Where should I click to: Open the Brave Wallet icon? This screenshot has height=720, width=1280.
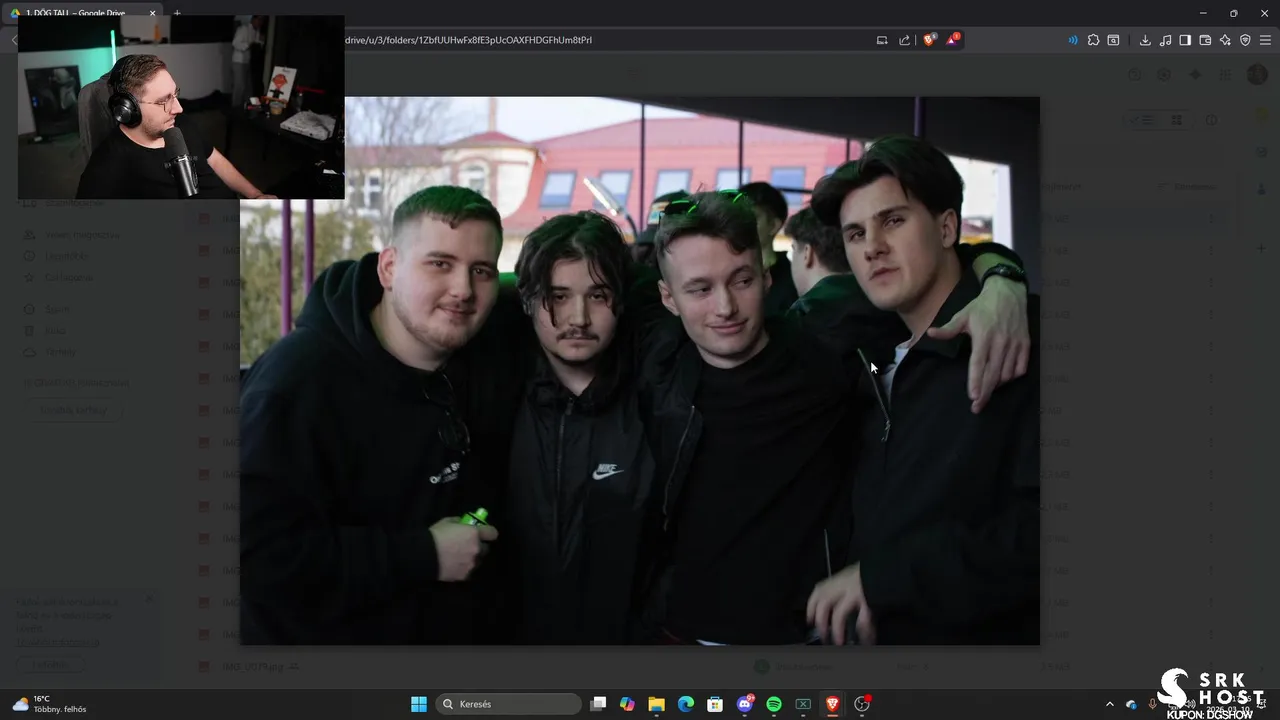pos(1205,40)
